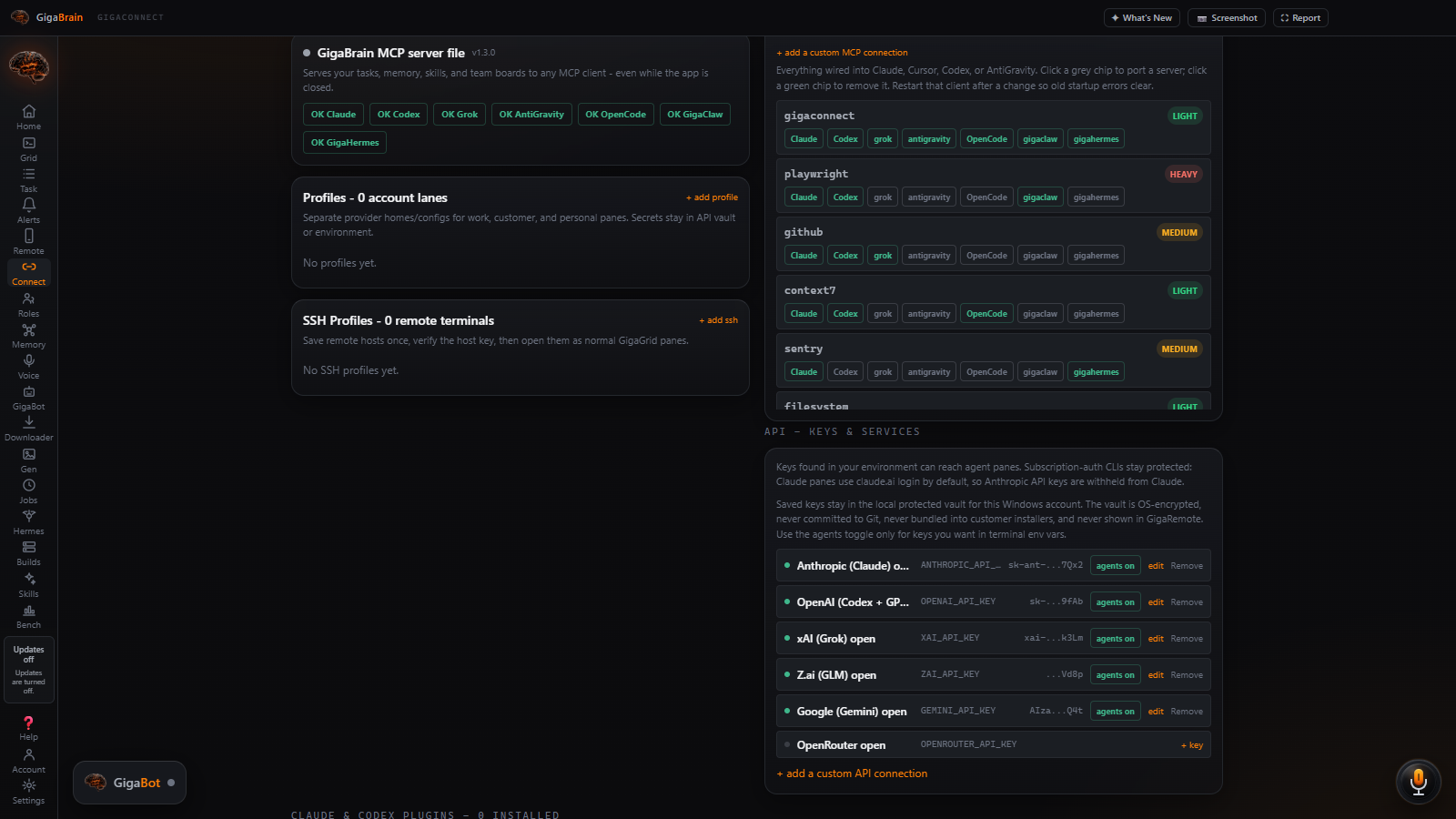Toggle grok chip on gigaconnect server
The height and width of the screenshot is (819, 1456).
coord(883,139)
